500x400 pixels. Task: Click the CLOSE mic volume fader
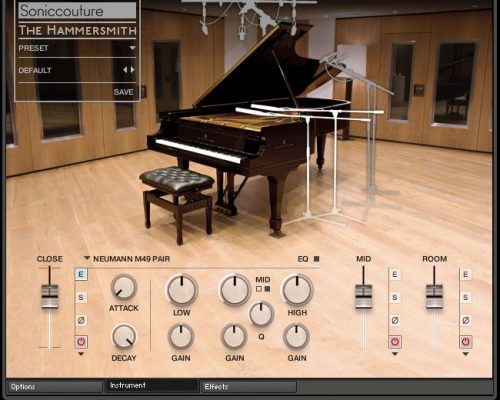(50, 296)
